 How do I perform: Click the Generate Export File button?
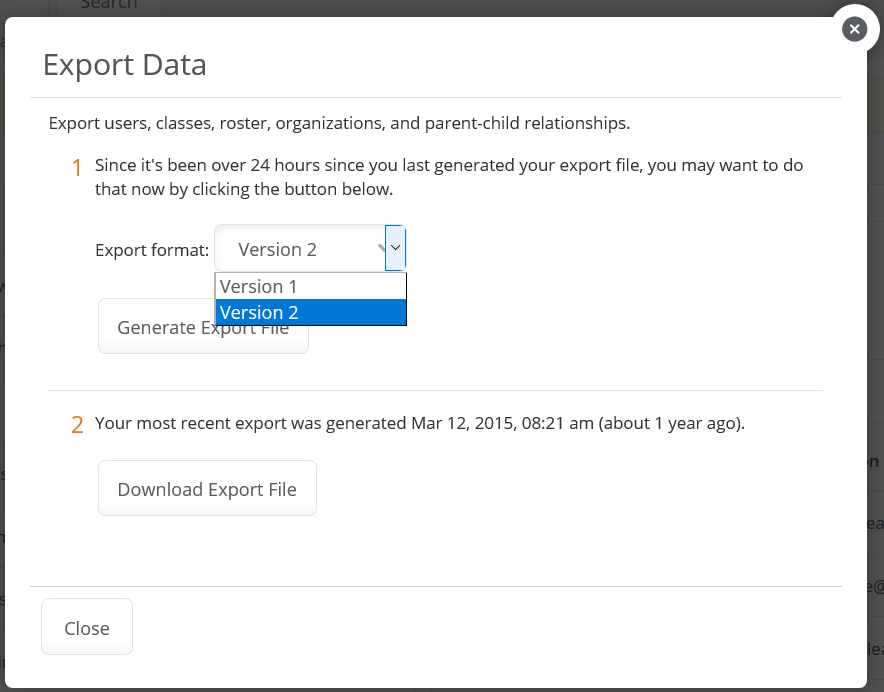204,327
